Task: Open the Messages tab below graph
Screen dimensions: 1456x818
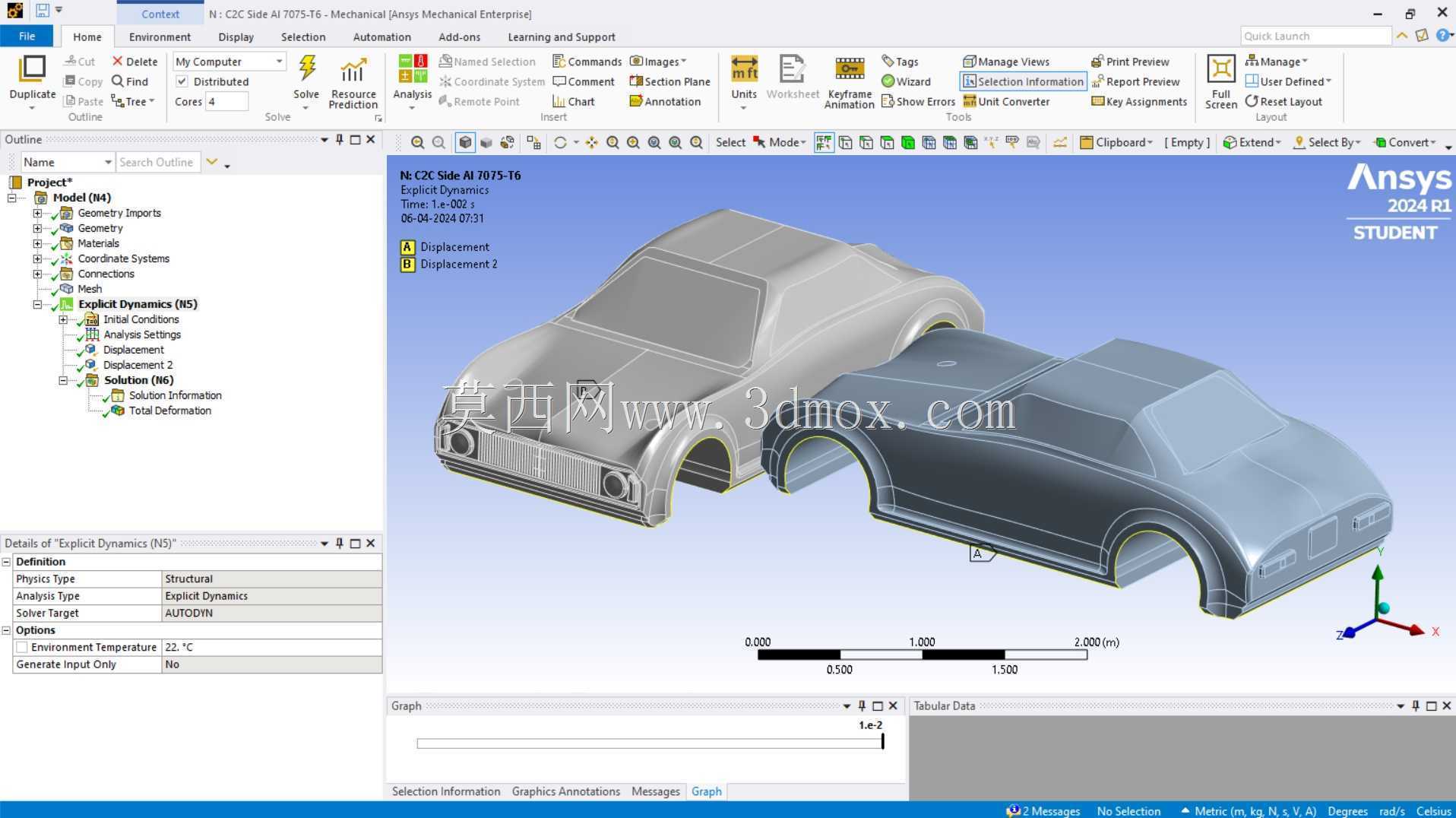Action: [655, 791]
